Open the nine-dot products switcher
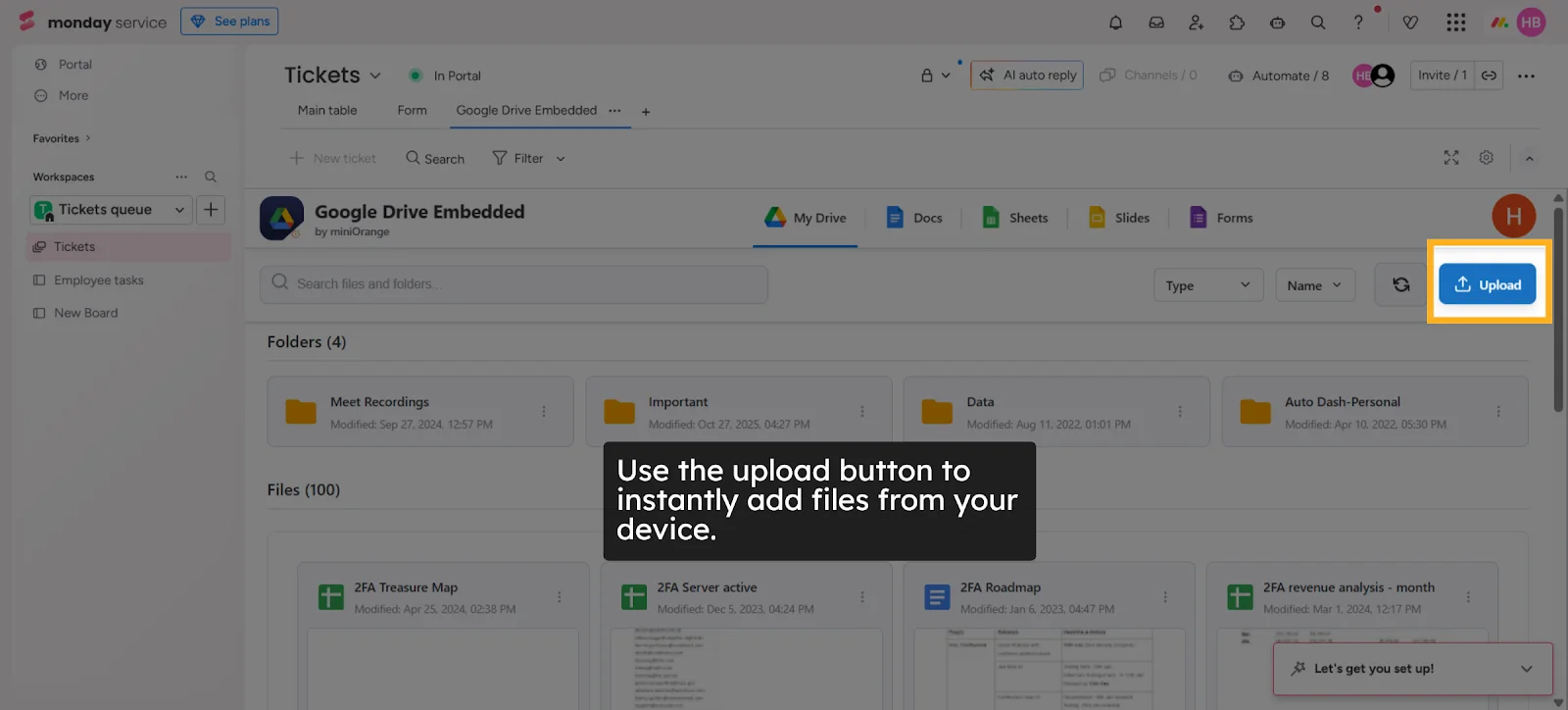This screenshot has width=1568, height=710. (x=1456, y=22)
